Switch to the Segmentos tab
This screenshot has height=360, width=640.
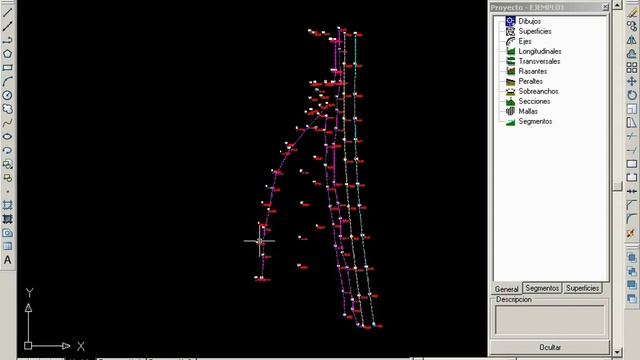click(x=542, y=288)
